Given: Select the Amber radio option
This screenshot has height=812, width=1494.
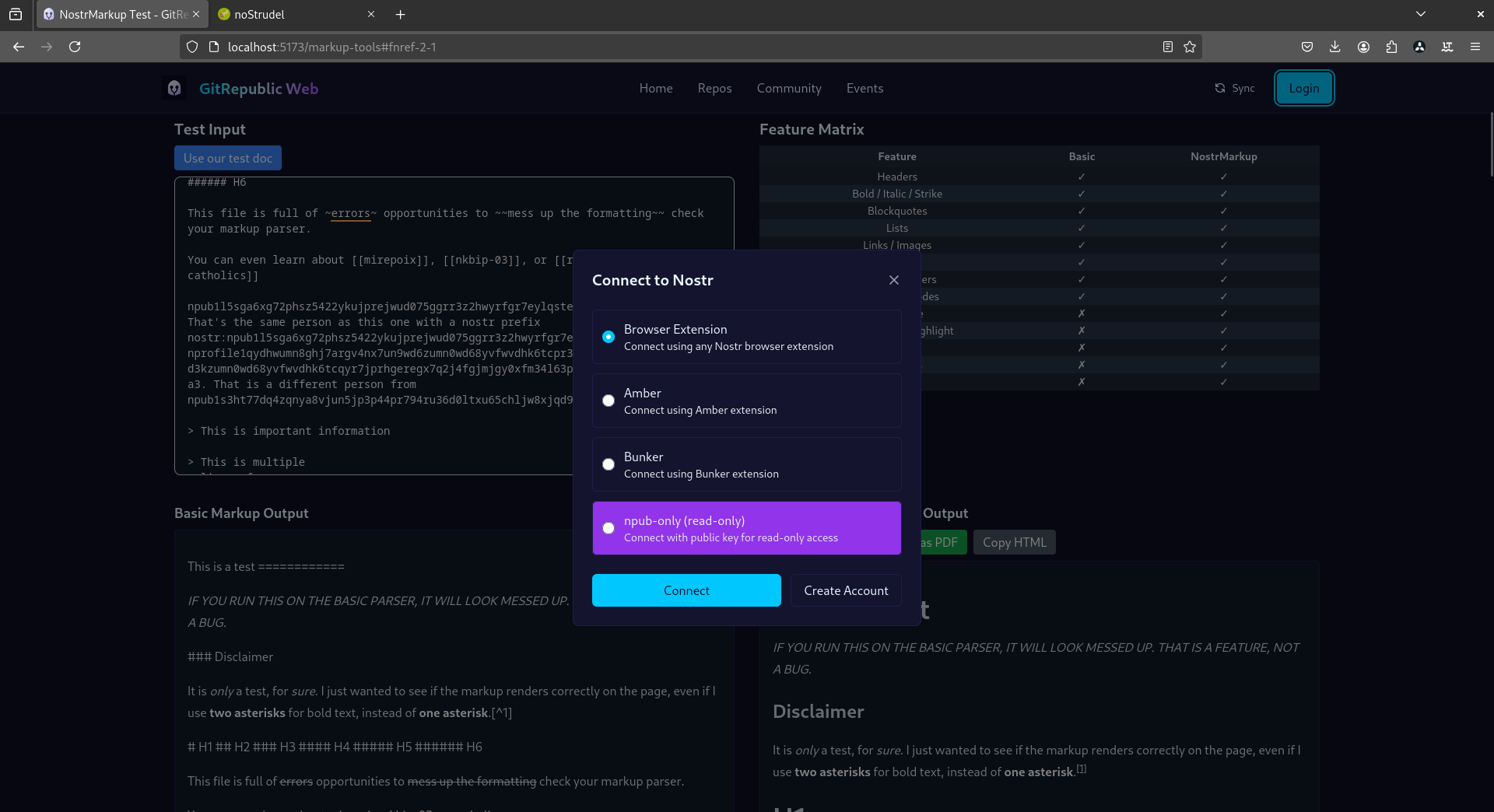Looking at the screenshot, I should coord(608,401).
